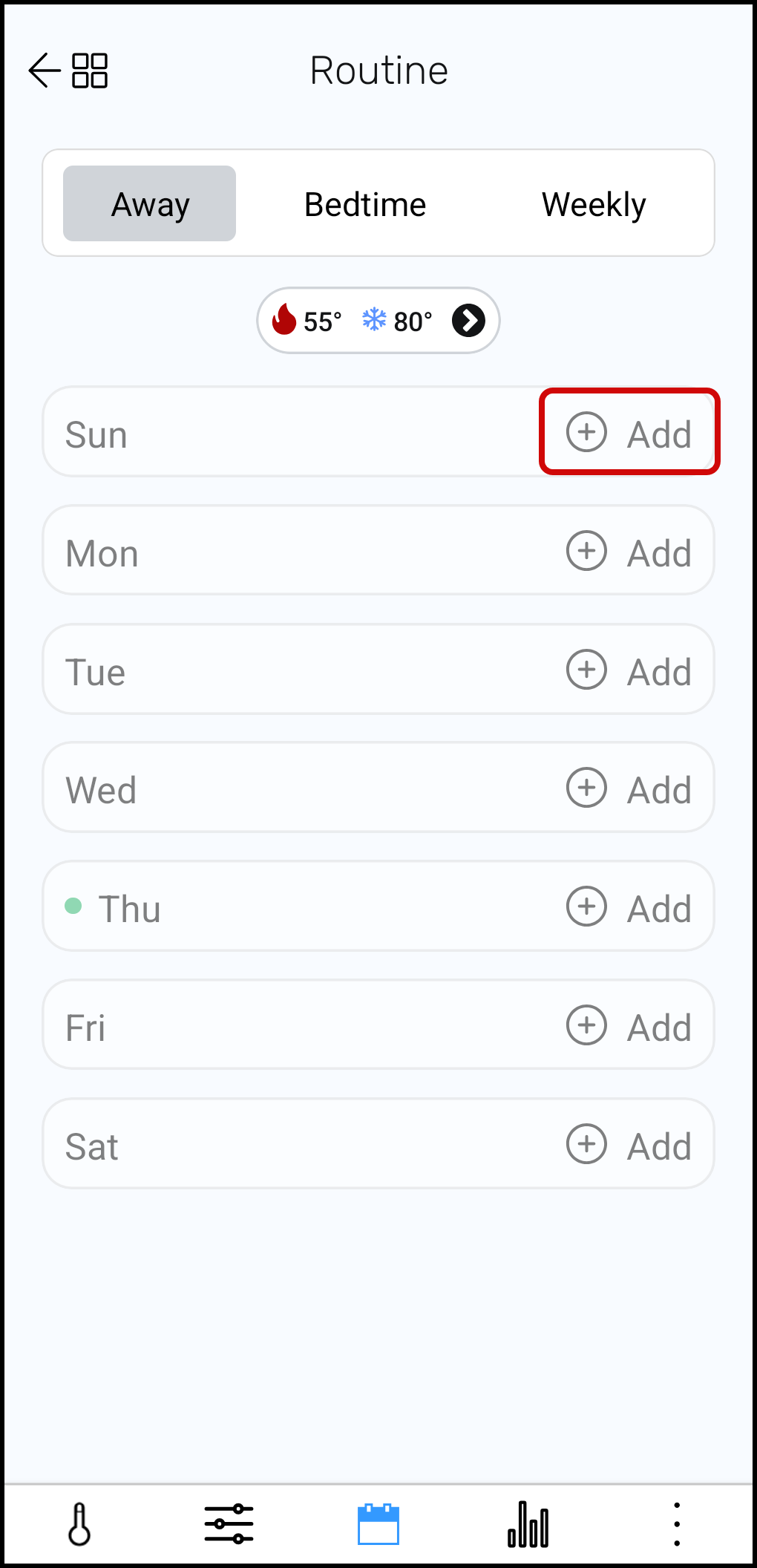Switch to the Away tab
This screenshot has height=1568, width=757.
150,204
